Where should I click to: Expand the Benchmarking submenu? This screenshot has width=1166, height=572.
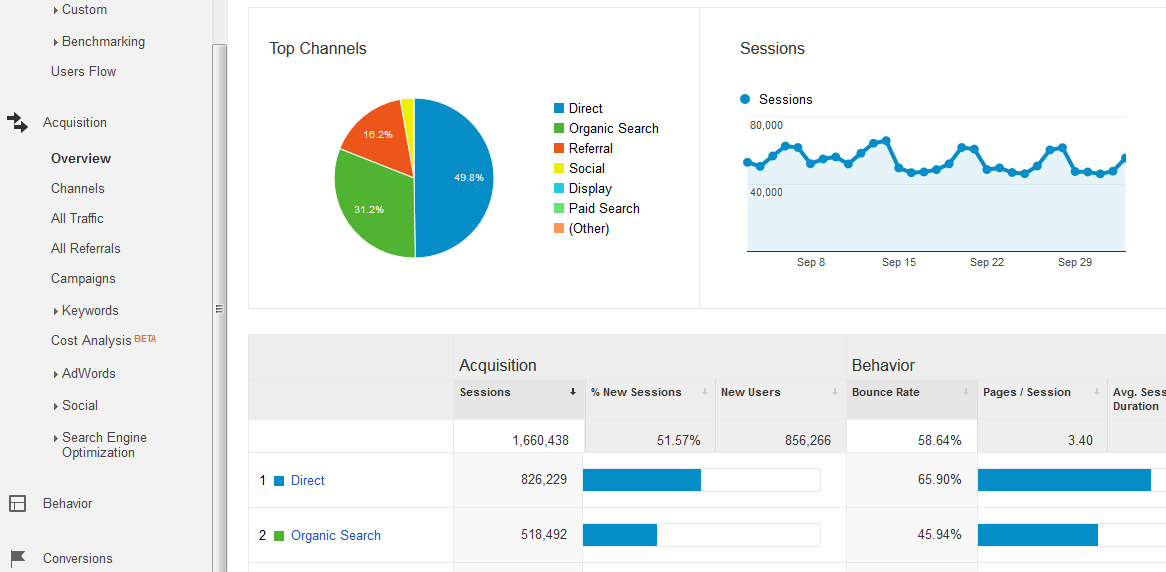click(x=56, y=42)
